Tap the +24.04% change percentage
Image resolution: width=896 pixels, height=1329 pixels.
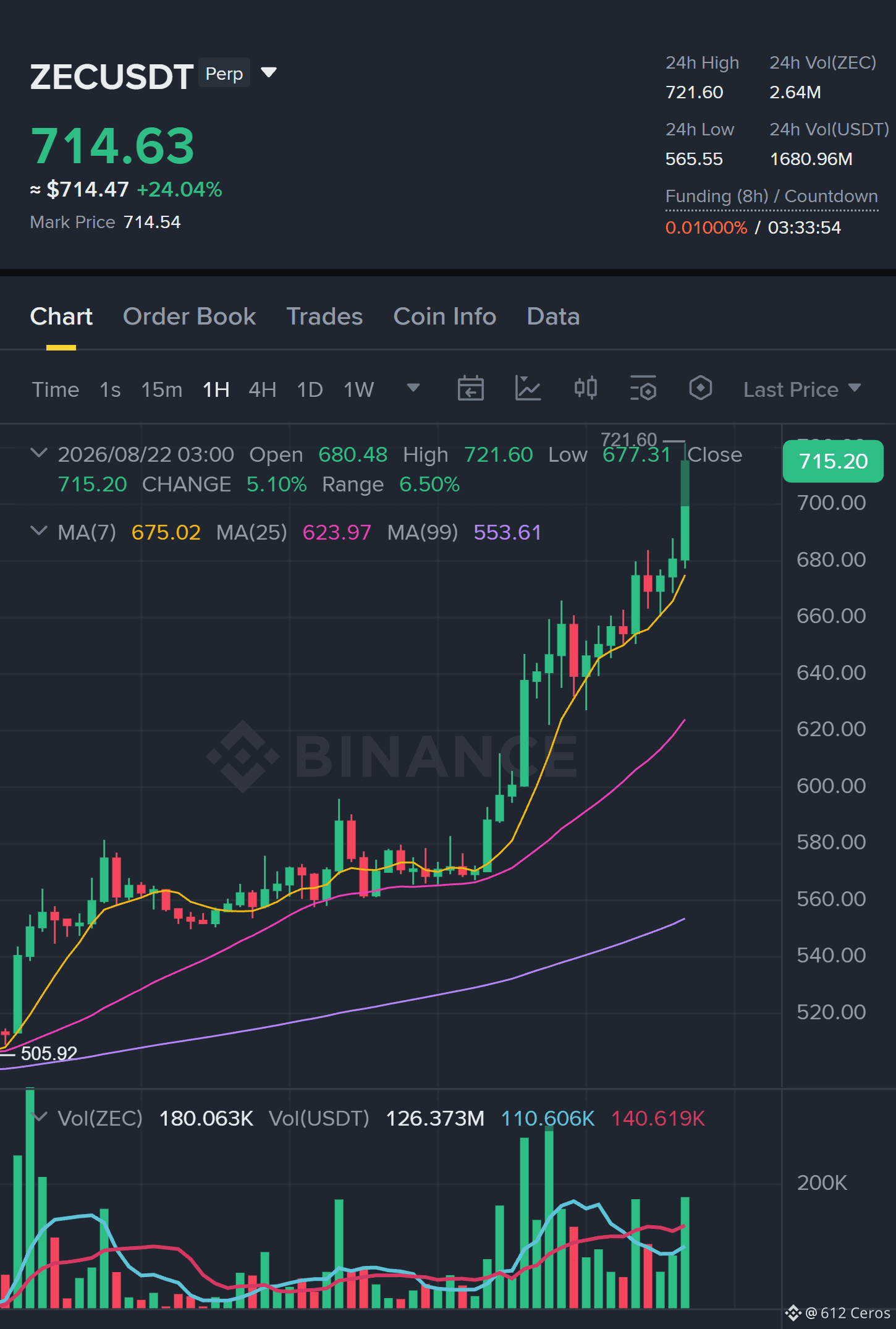[179, 189]
